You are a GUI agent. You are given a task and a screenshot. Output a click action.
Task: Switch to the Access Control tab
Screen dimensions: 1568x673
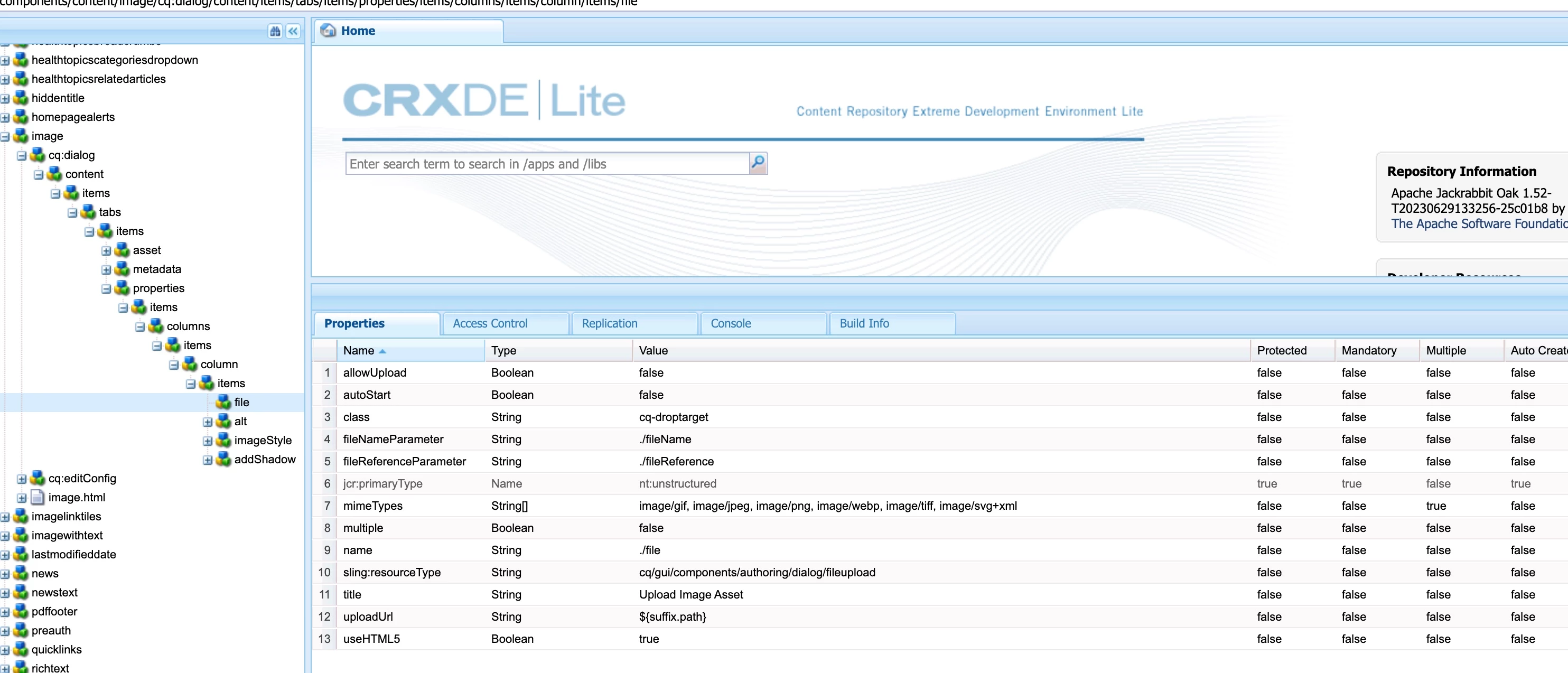click(x=490, y=324)
